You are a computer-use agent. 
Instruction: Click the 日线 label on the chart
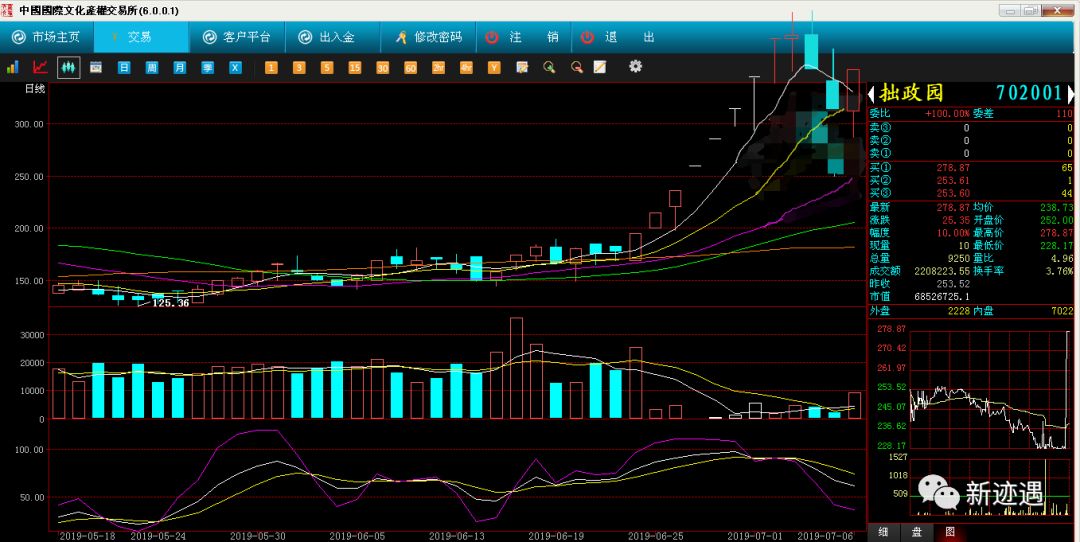(35, 89)
